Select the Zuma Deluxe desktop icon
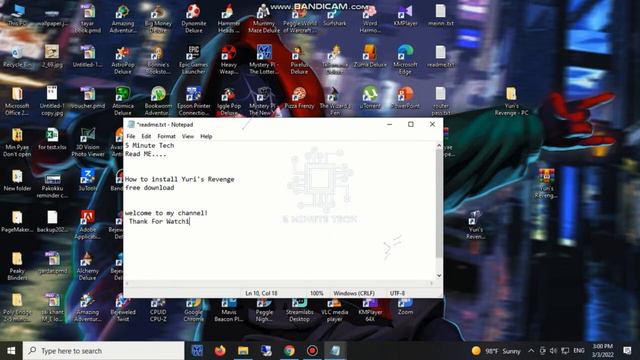The width and height of the screenshot is (640, 360). pyautogui.click(x=370, y=57)
